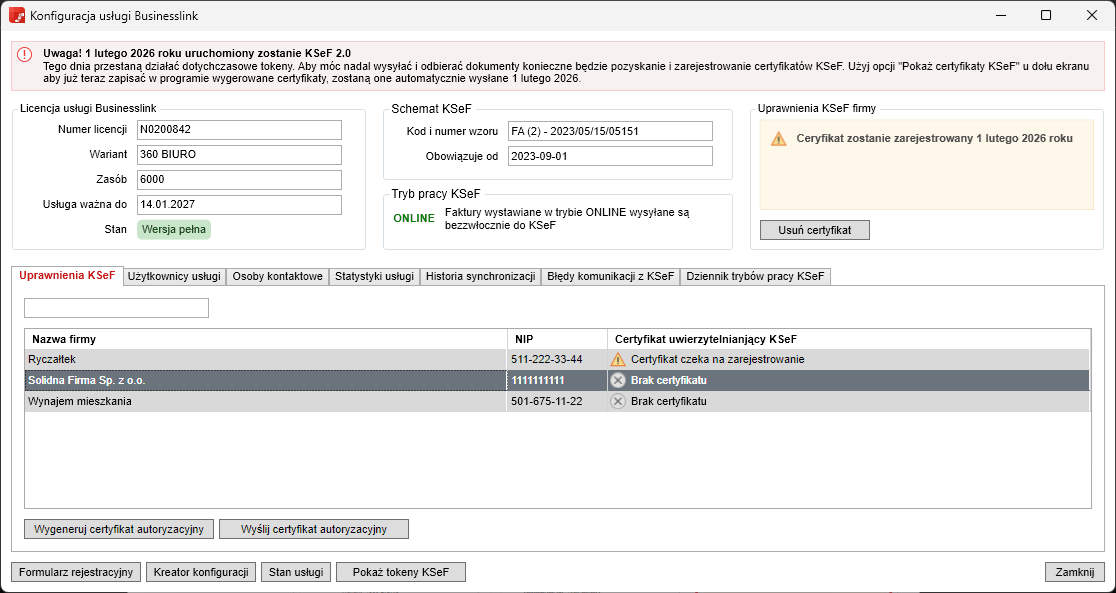Open the Błędy komunikacji z KSeF tab
Screen dimensions: 1116x593
[x=610, y=276]
